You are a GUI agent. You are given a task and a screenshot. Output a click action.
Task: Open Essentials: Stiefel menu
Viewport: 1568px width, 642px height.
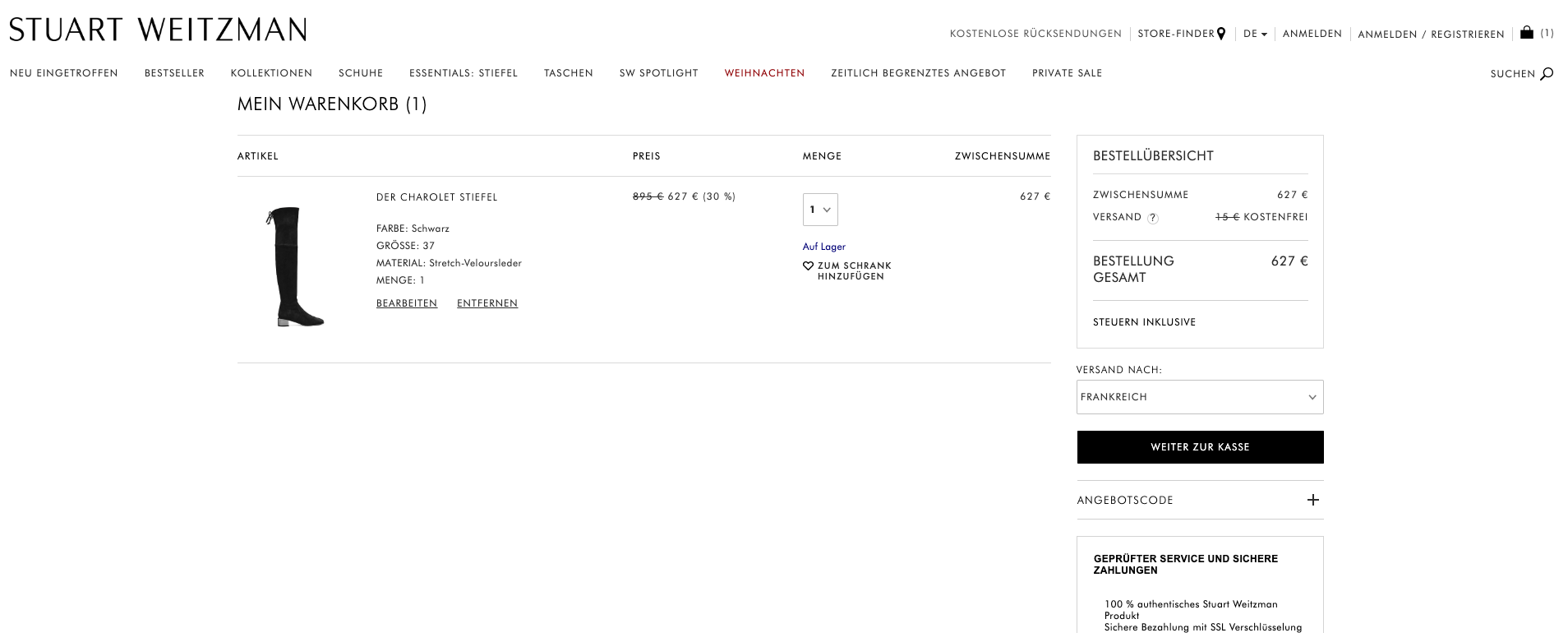[463, 73]
